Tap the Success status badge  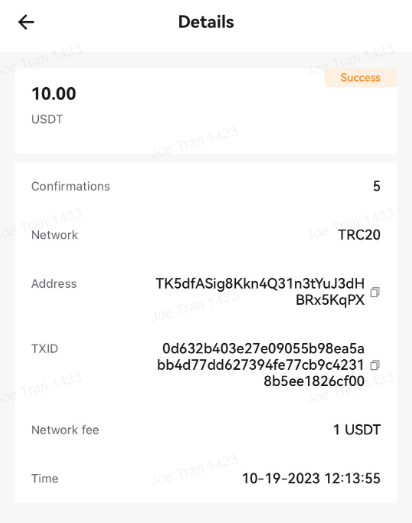[x=361, y=78]
